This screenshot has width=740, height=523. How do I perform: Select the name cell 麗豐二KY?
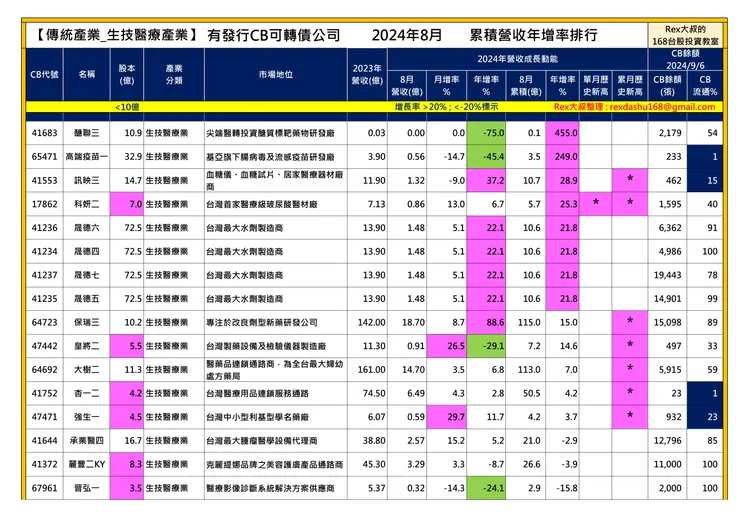point(87,464)
